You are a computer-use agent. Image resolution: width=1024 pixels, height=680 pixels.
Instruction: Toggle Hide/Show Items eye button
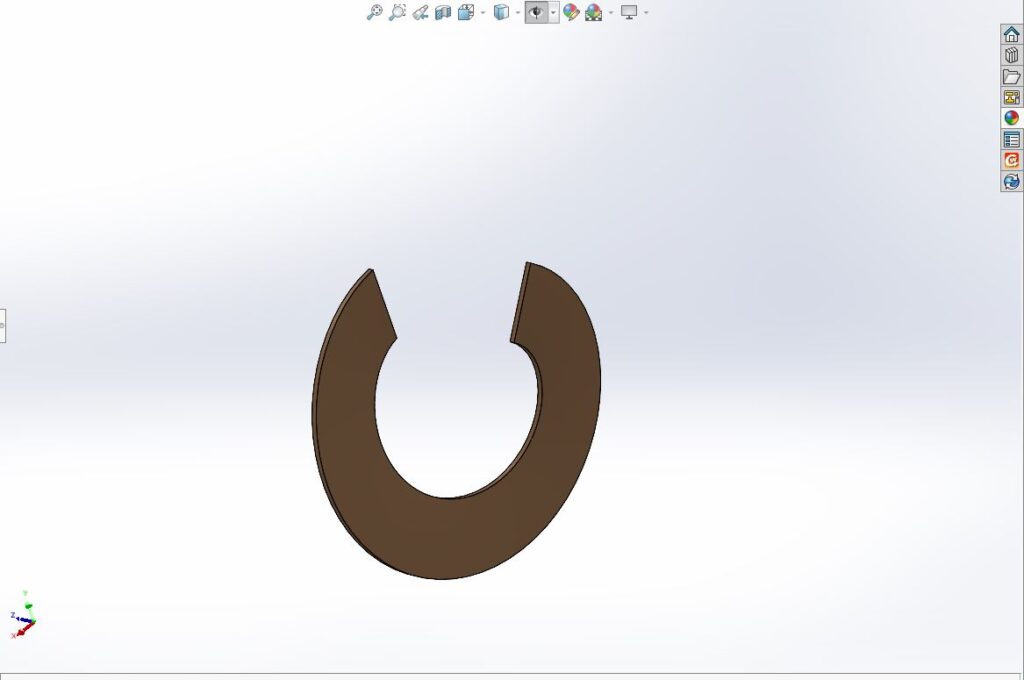tap(537, 12)
